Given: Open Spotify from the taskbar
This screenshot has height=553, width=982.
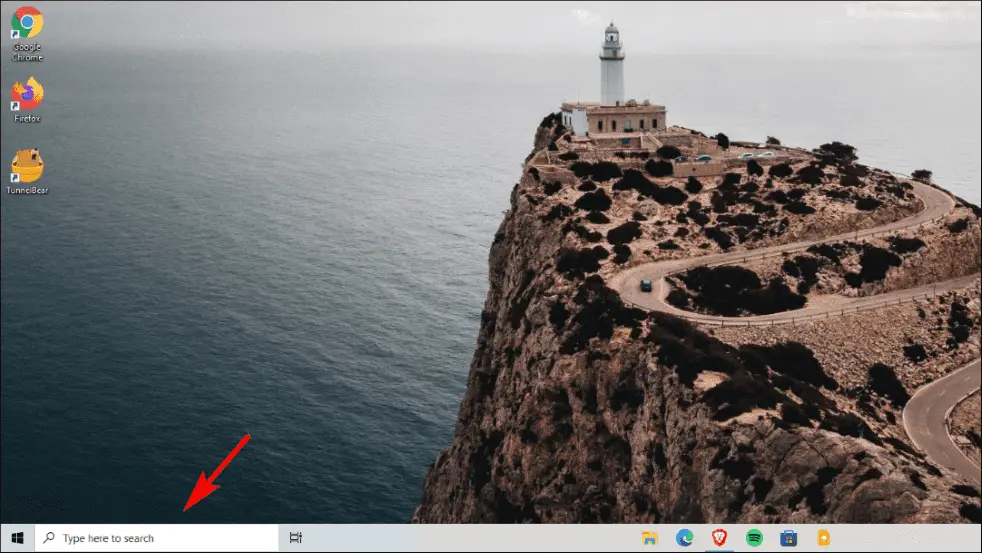Looking at the screenshot, I should point(754,537).
